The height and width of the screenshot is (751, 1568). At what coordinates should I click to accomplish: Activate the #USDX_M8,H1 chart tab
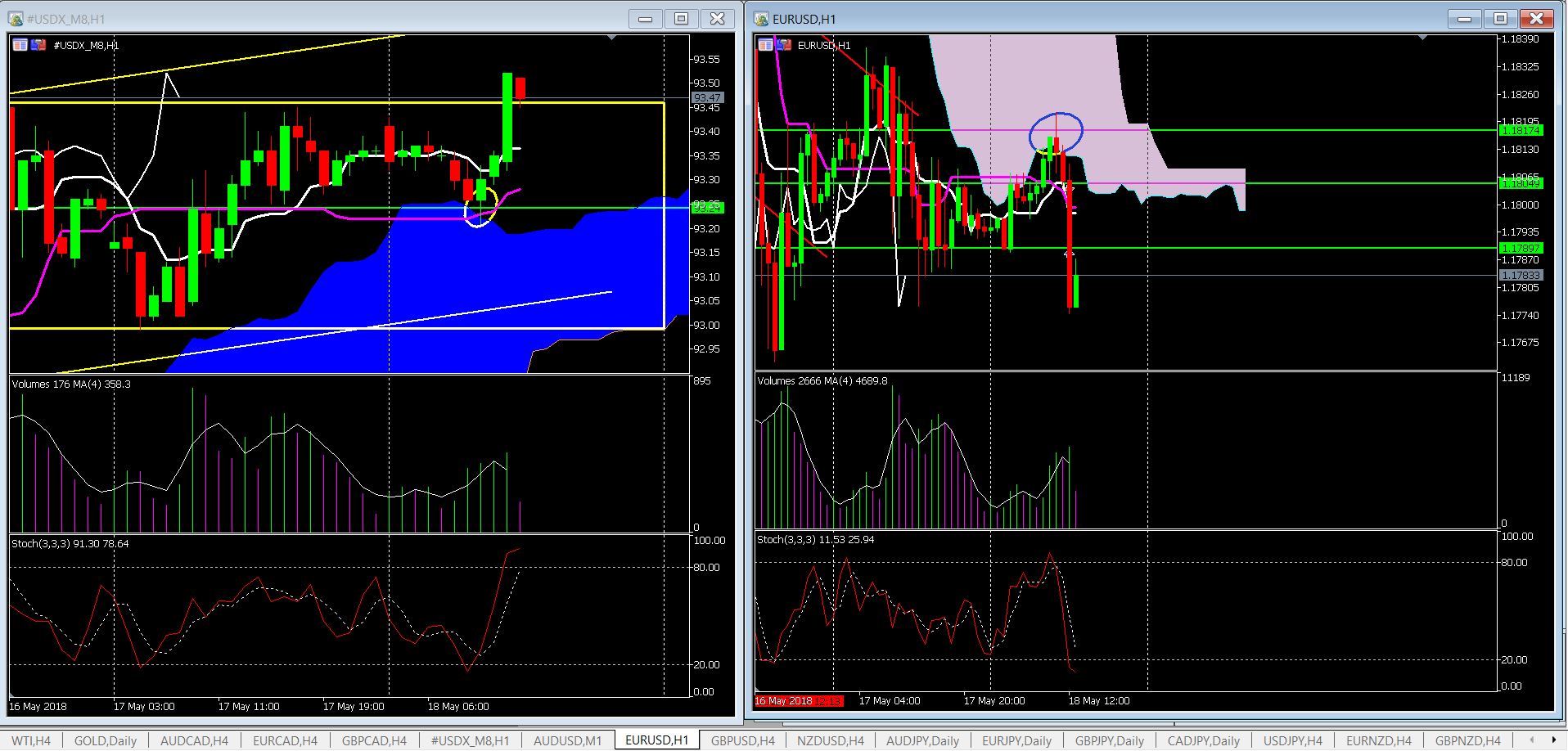(x=470, y=740)
